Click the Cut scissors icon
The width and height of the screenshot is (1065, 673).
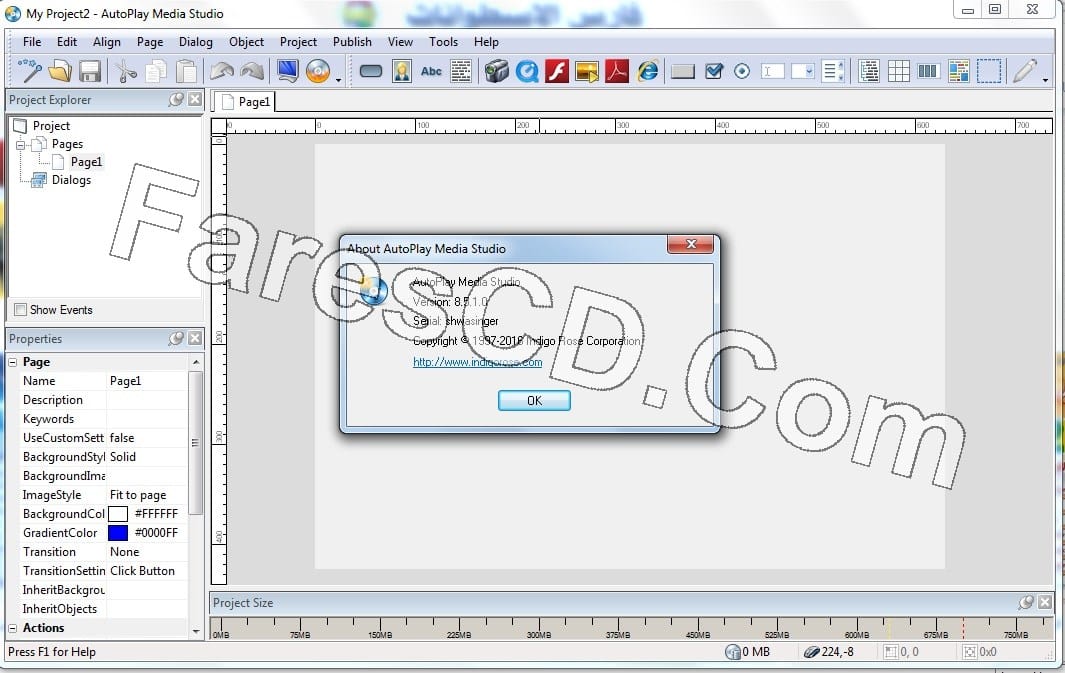click(126, 71)
